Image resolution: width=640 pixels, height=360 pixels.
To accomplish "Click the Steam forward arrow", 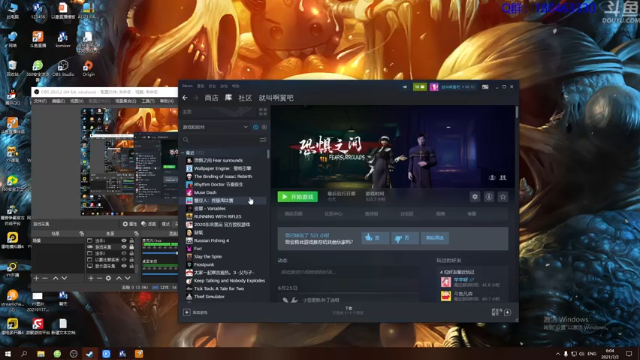I will (x=196, y=98).
